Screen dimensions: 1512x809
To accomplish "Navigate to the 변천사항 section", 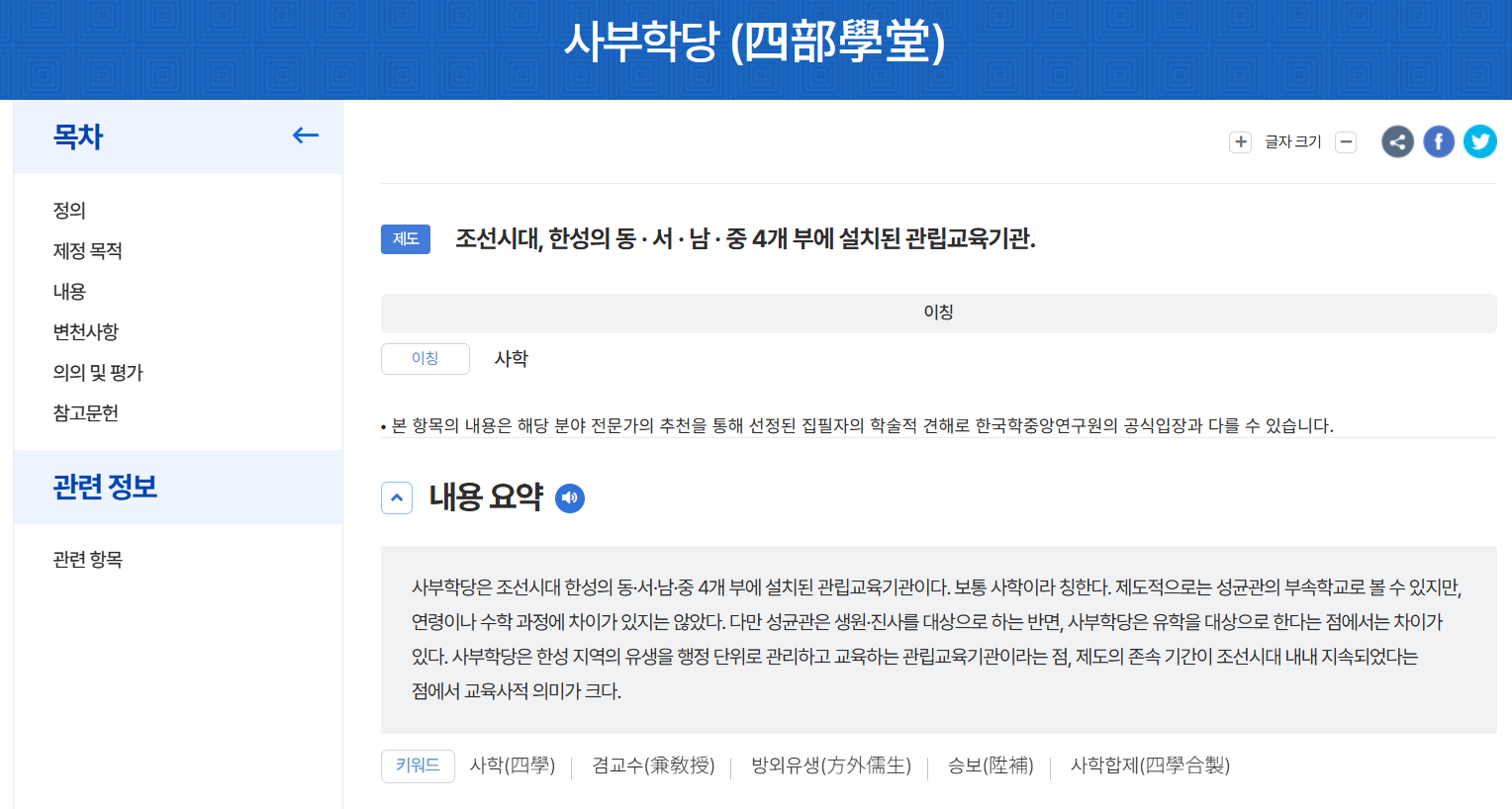I will coord(85,331).
